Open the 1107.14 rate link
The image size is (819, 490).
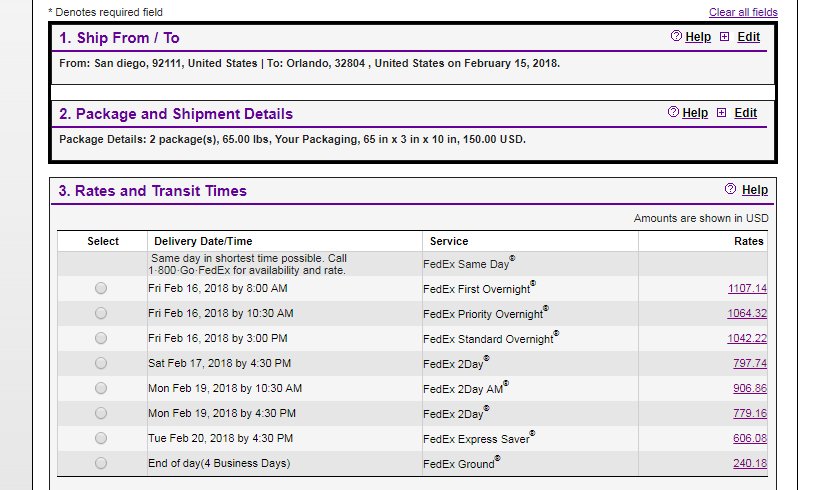pos(747,288)
